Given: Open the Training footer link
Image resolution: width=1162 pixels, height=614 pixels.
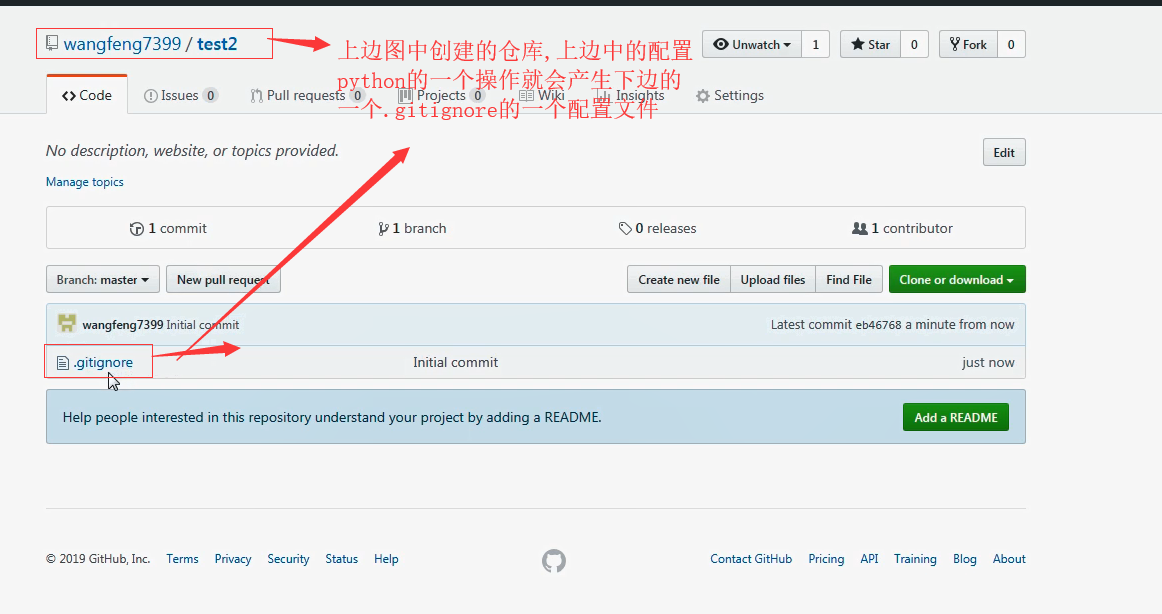Looking at the screenshot, I should point(915,558).
